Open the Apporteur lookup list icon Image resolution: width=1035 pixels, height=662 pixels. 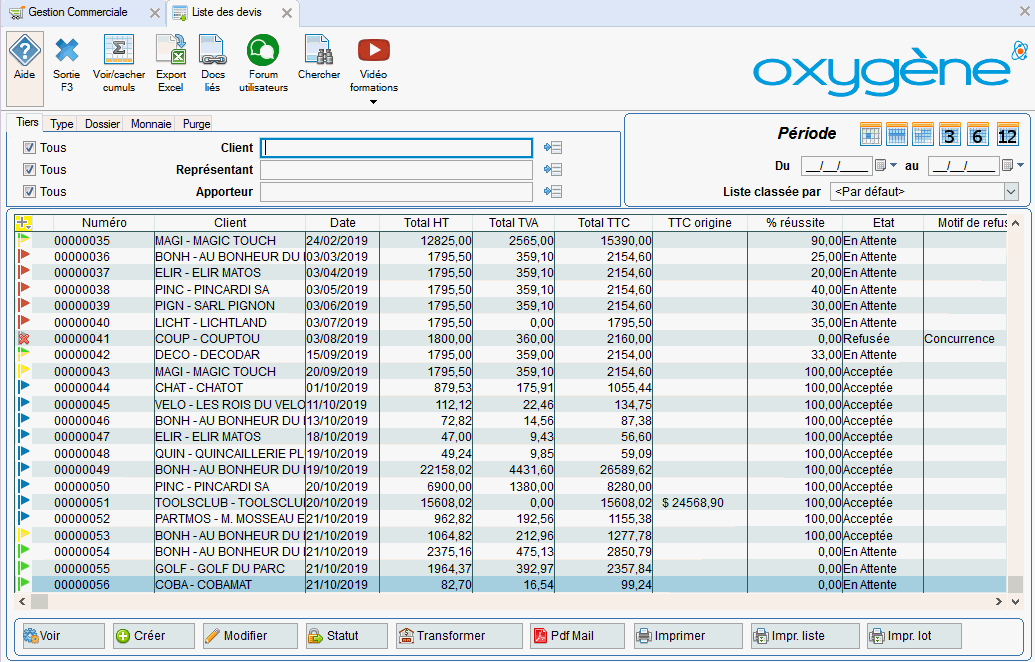pyautogui.click(x=553, y=191)
